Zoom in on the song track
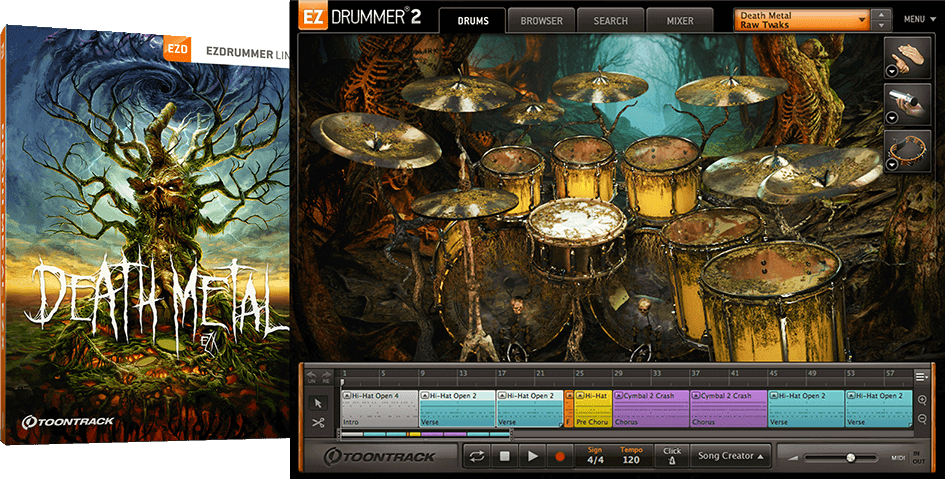The width and height of the screenshot is (945, 479). (922, 400)
